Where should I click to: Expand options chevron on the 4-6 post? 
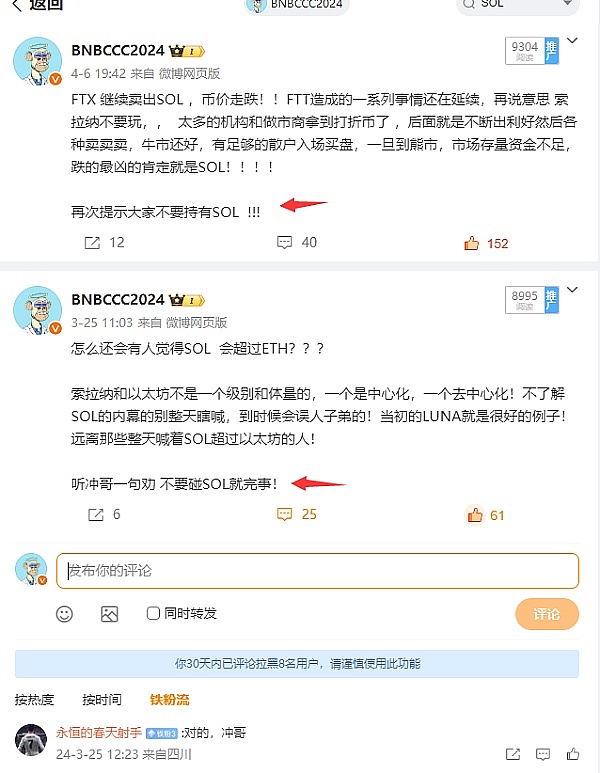click(572, 40)
